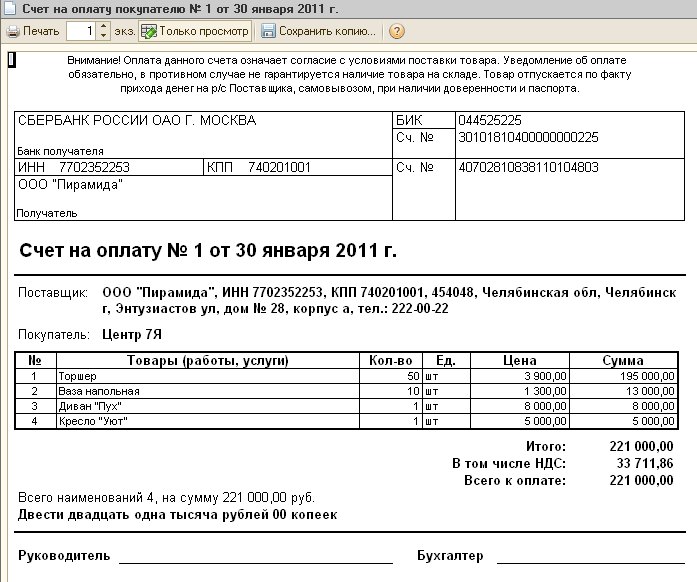Image resolution: width=697 pixels, height=582 pixels.
Task: Click the № column header
Action: [x=35, y=360]
